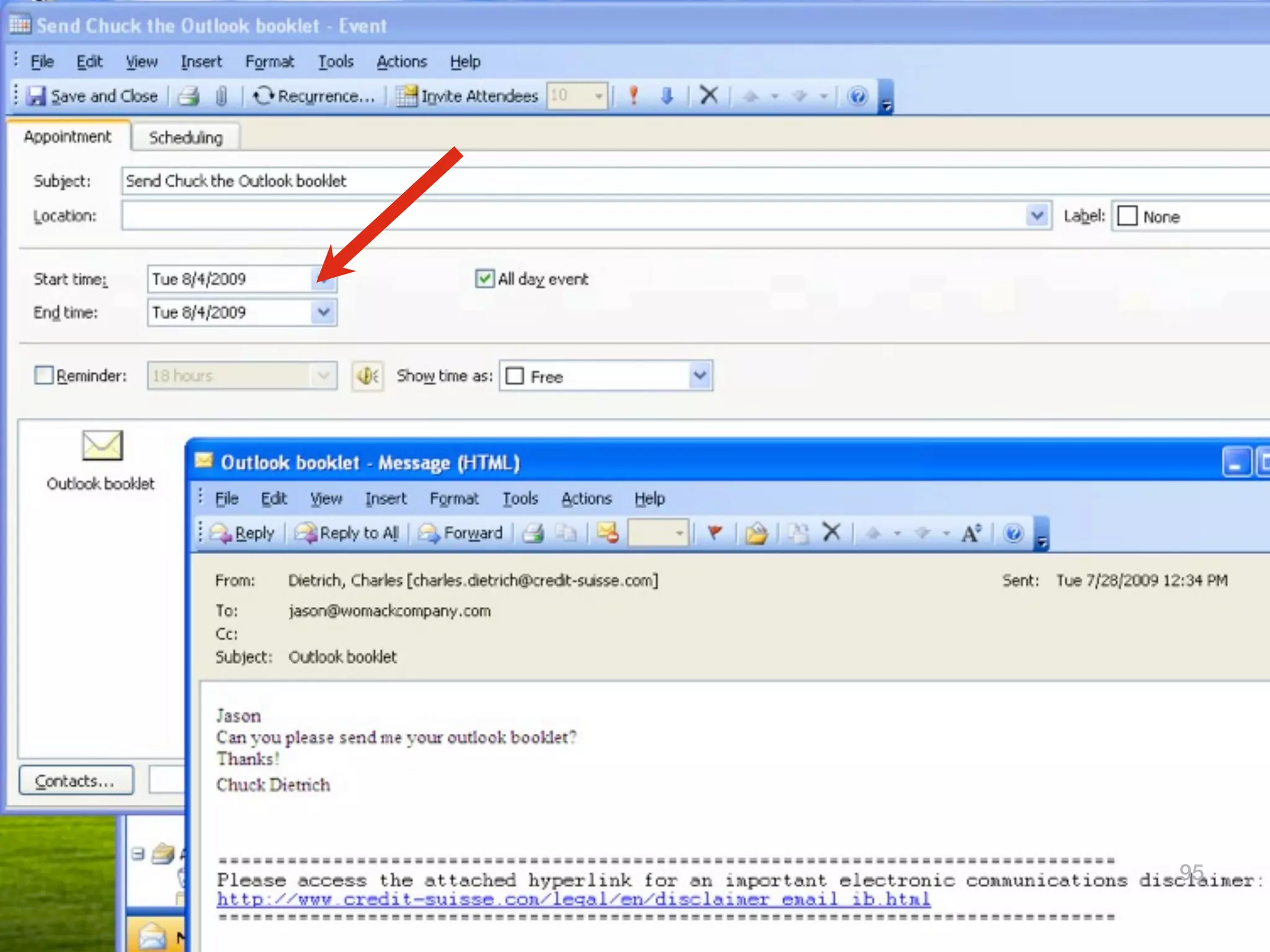The image size is (1270, 952).
Task: Click the red Follow Up flag icon
Action: point(715,532)
